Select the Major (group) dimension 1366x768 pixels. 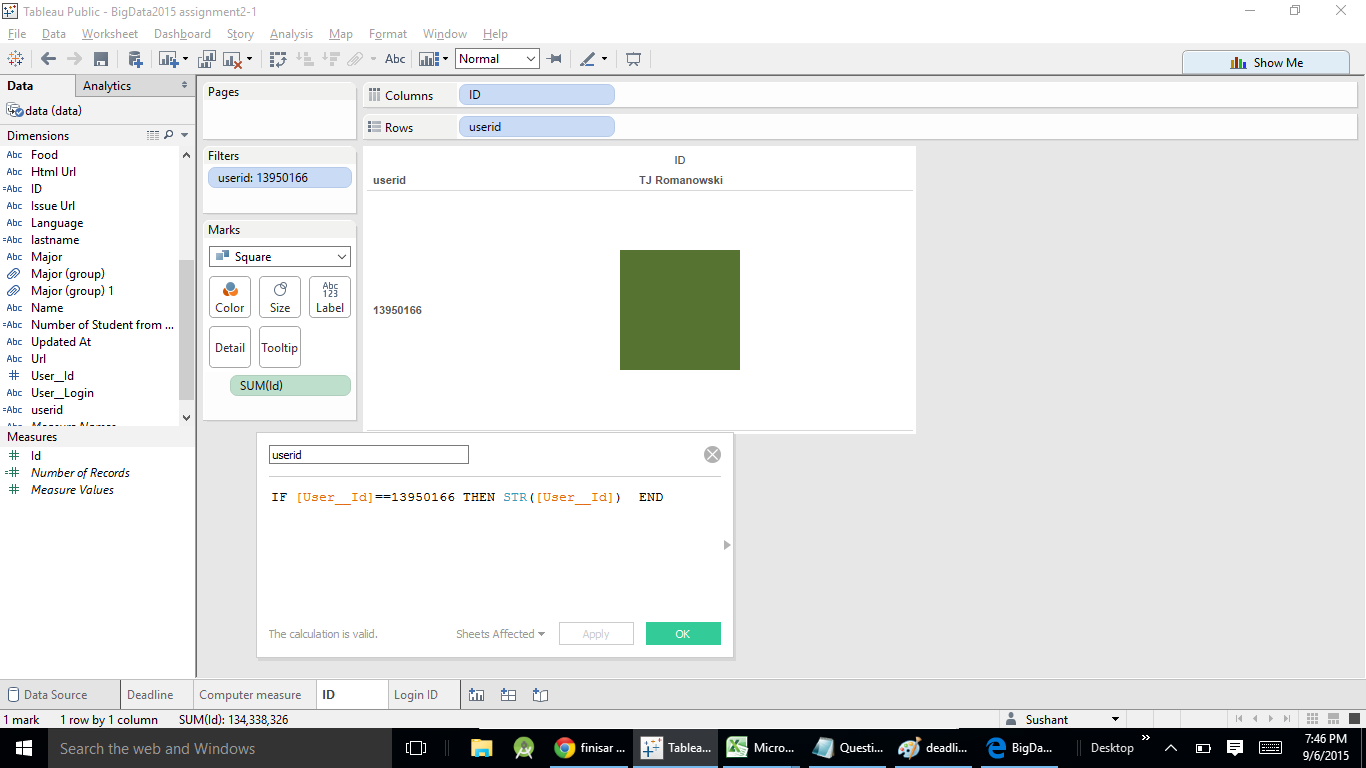(67, 274)
